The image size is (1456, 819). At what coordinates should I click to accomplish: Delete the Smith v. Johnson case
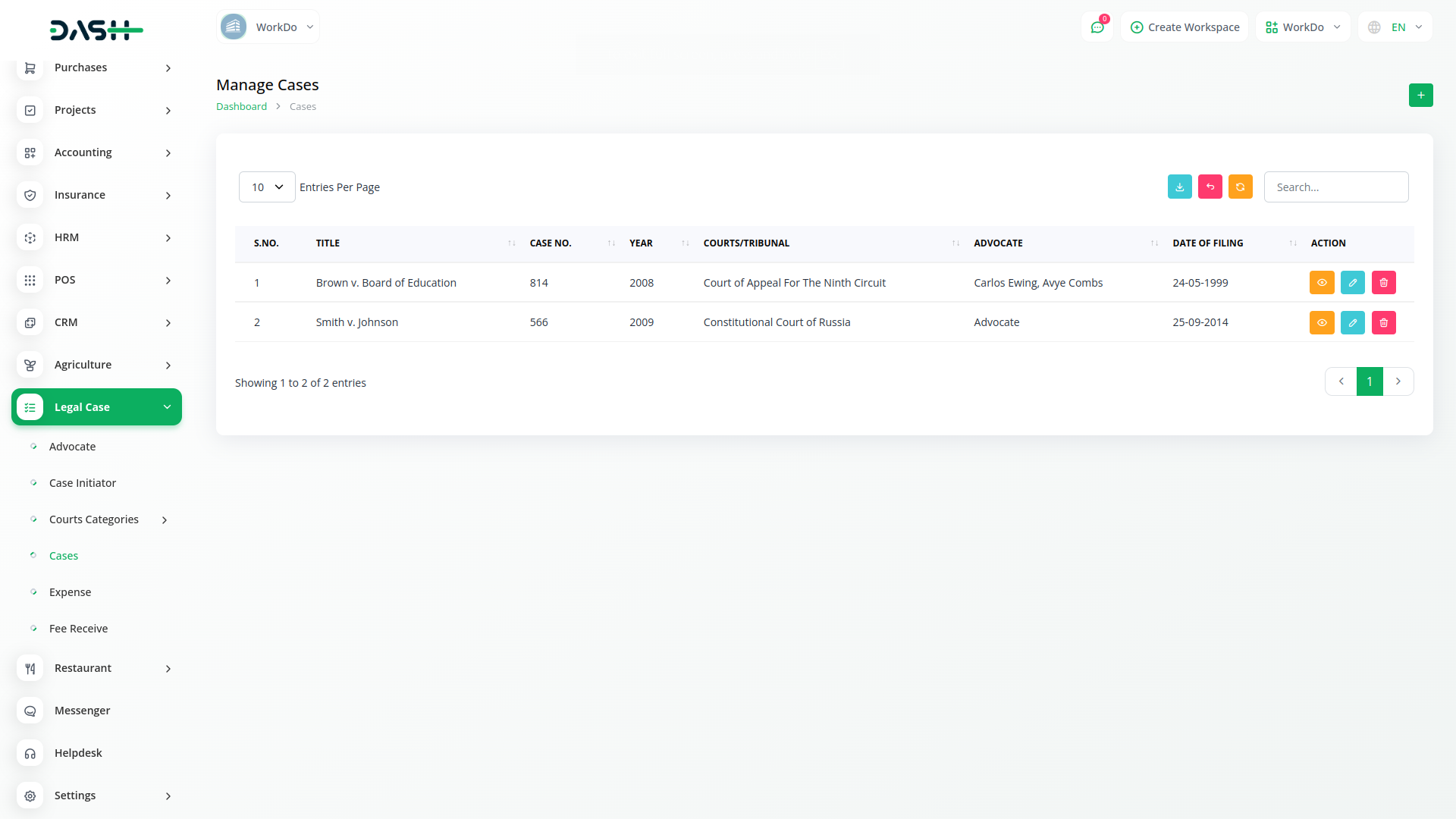pyautogui.click(x=1383, y=323)
